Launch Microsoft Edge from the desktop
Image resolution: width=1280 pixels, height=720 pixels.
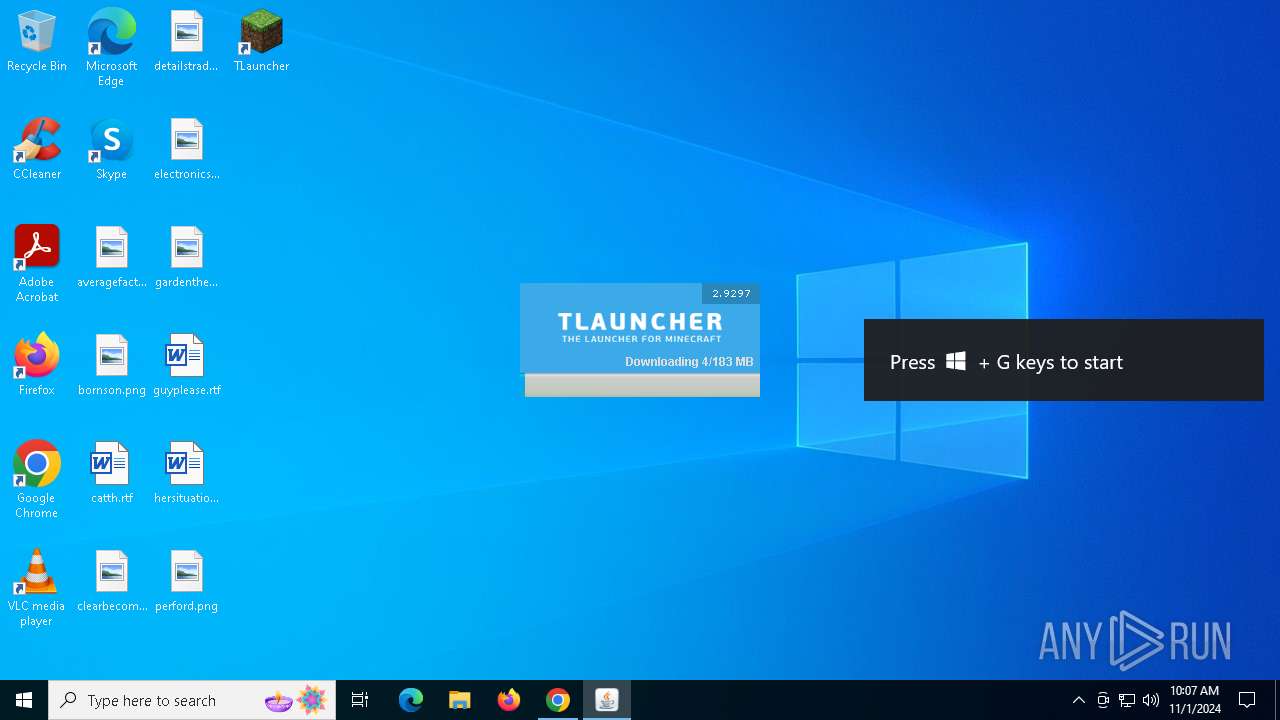pyautogui.click(x=111, y=48)
